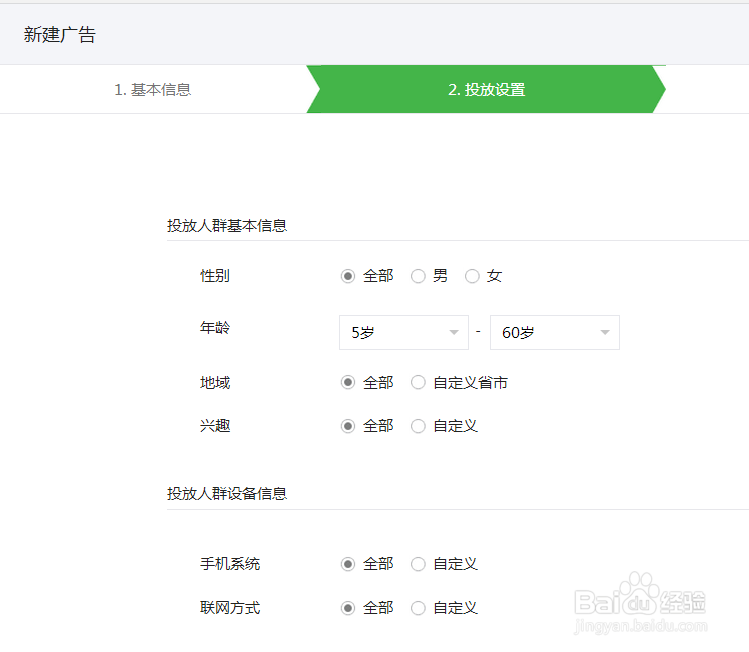Click 投放人群设备信息 section heading
749x652 pixels.
pyautogui.click(x=227, y=493)
